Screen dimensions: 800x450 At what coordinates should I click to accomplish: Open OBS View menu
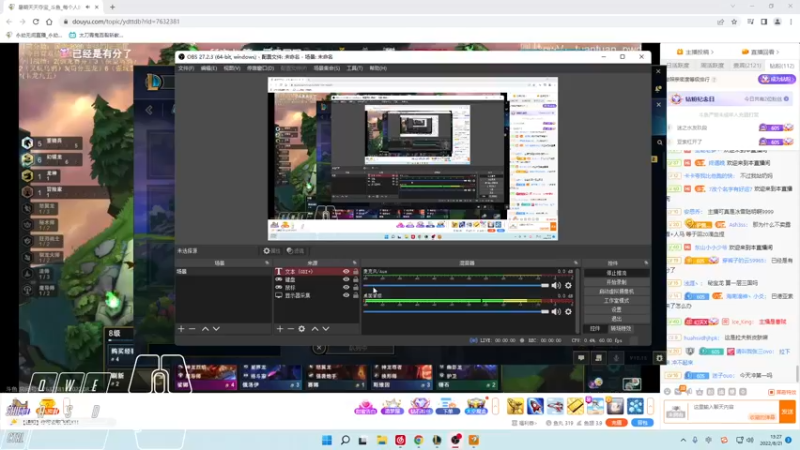pyautogui.click(x=232, y=68)
